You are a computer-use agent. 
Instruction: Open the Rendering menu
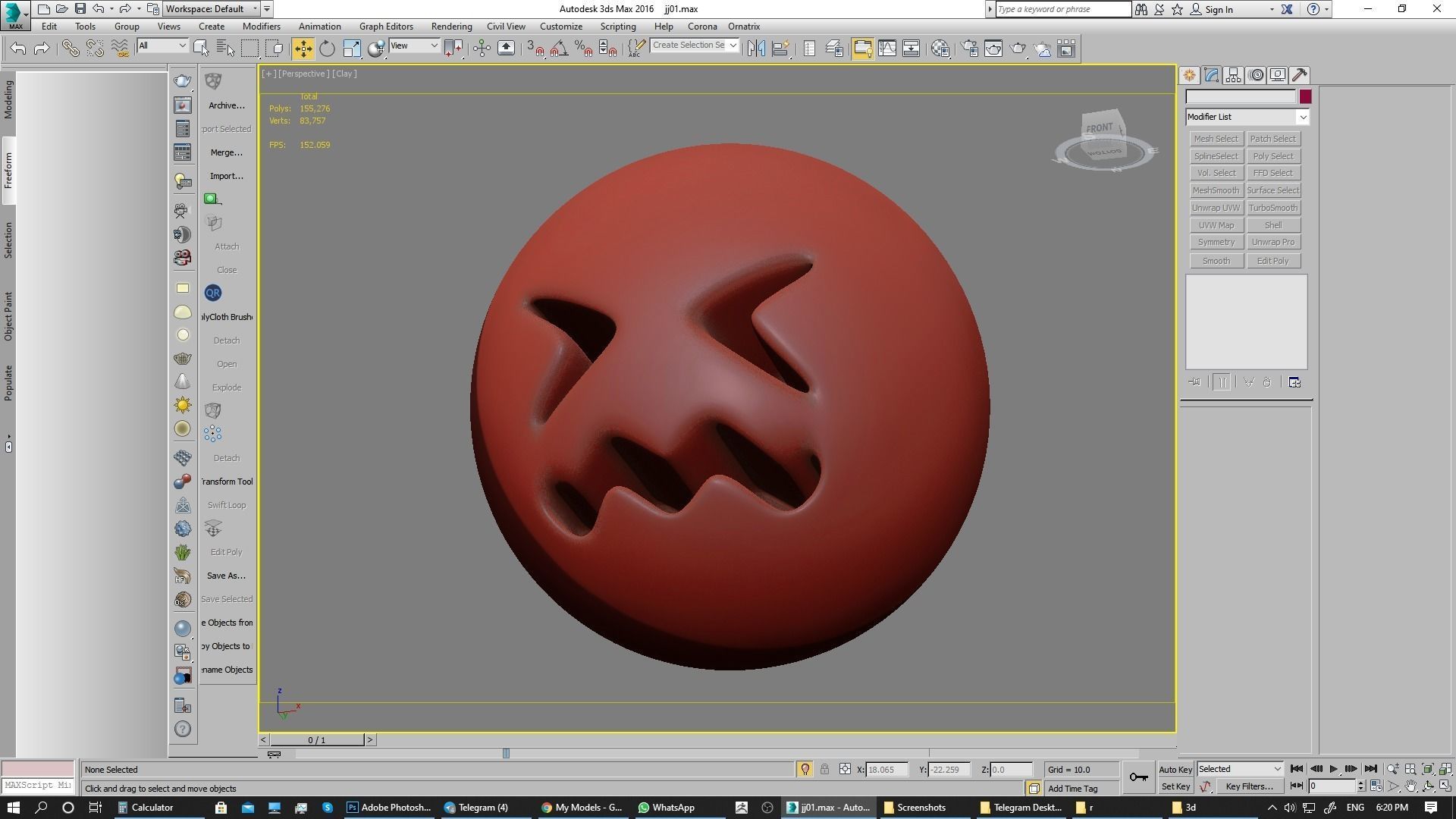point(451,26)
